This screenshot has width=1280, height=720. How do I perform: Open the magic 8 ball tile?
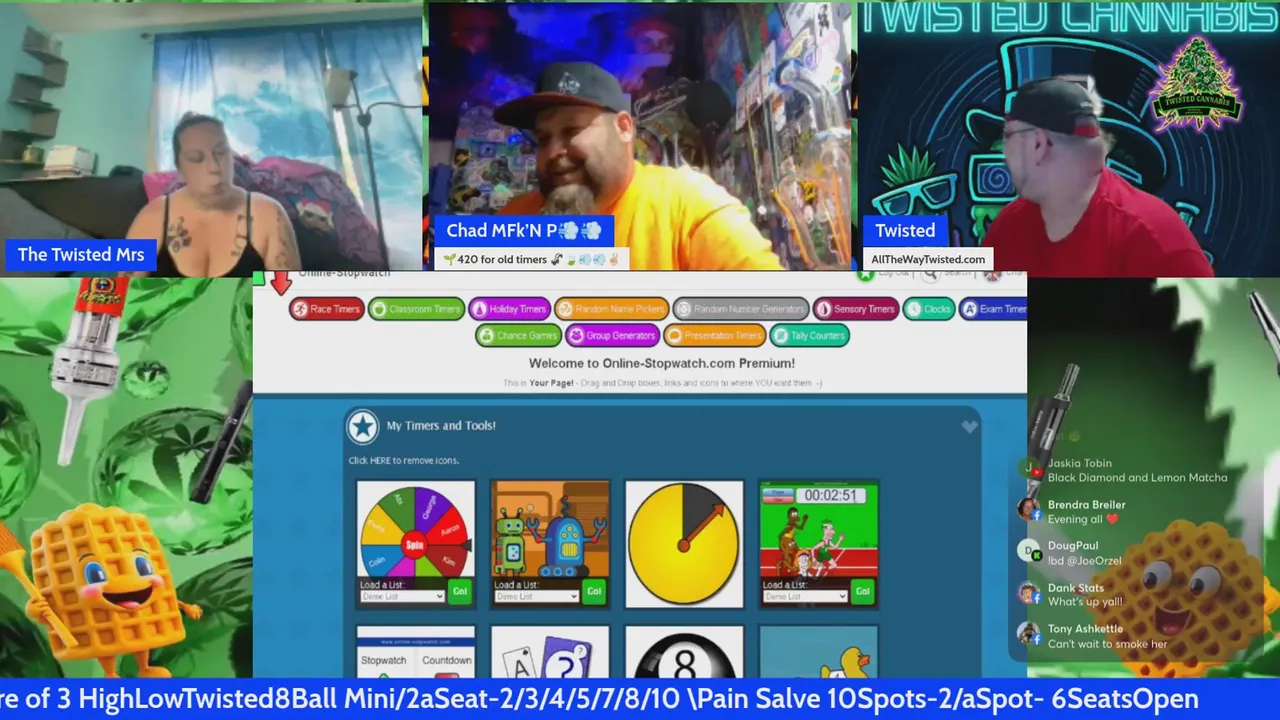click(x=684, y=652)
